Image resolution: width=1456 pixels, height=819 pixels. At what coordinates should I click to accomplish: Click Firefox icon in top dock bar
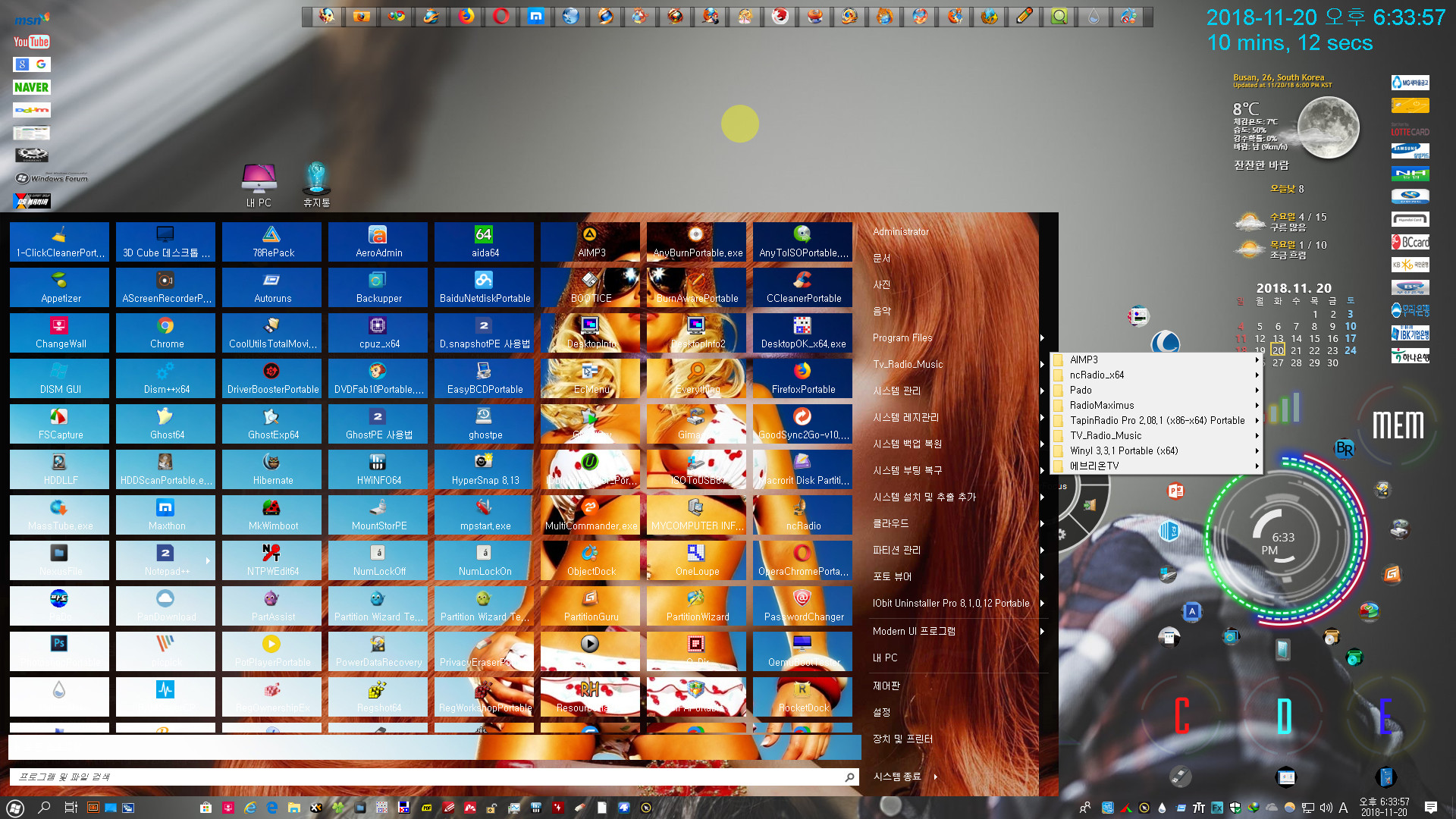466,16
